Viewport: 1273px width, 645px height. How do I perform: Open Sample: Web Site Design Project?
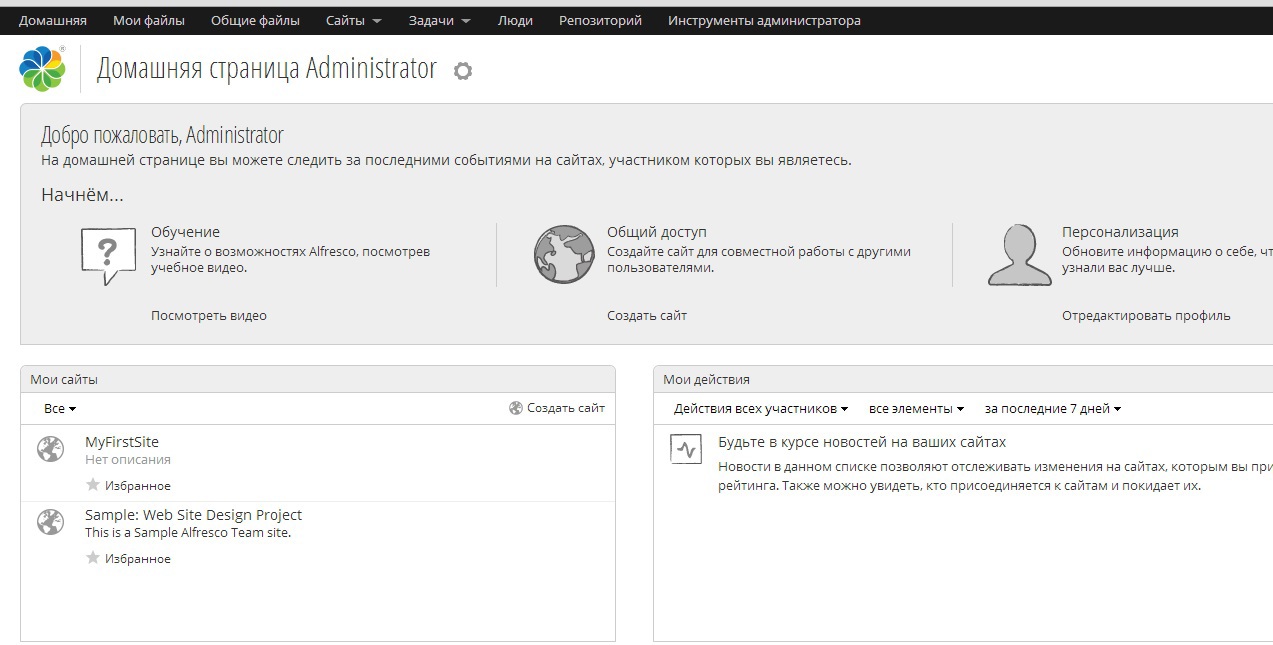point(192,514)
